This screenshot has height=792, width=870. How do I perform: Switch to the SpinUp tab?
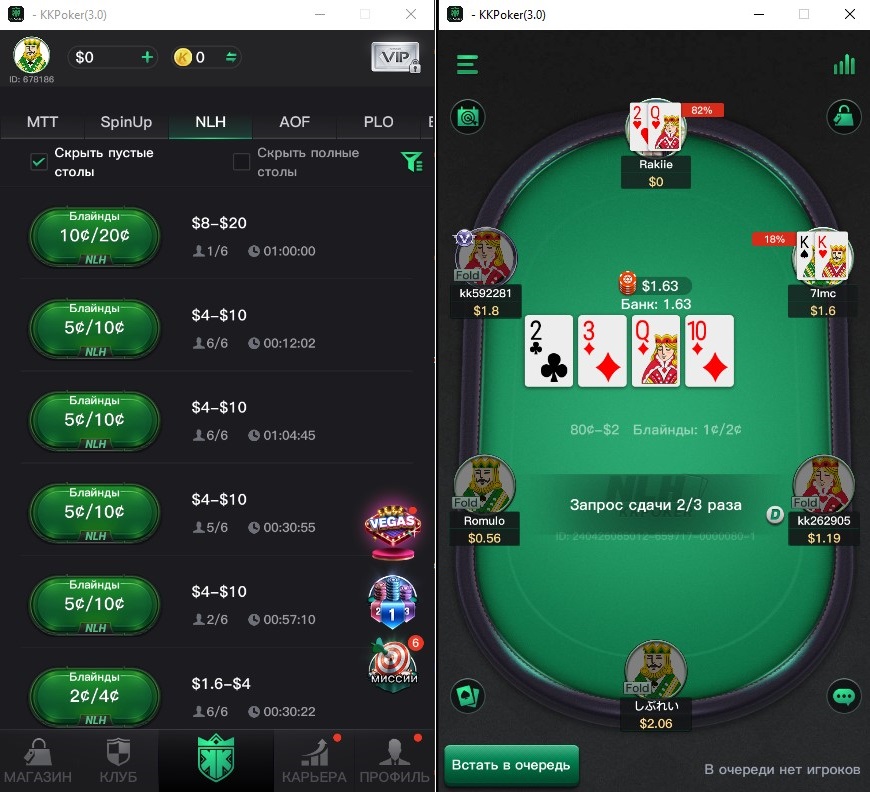[x=126, y=122]
